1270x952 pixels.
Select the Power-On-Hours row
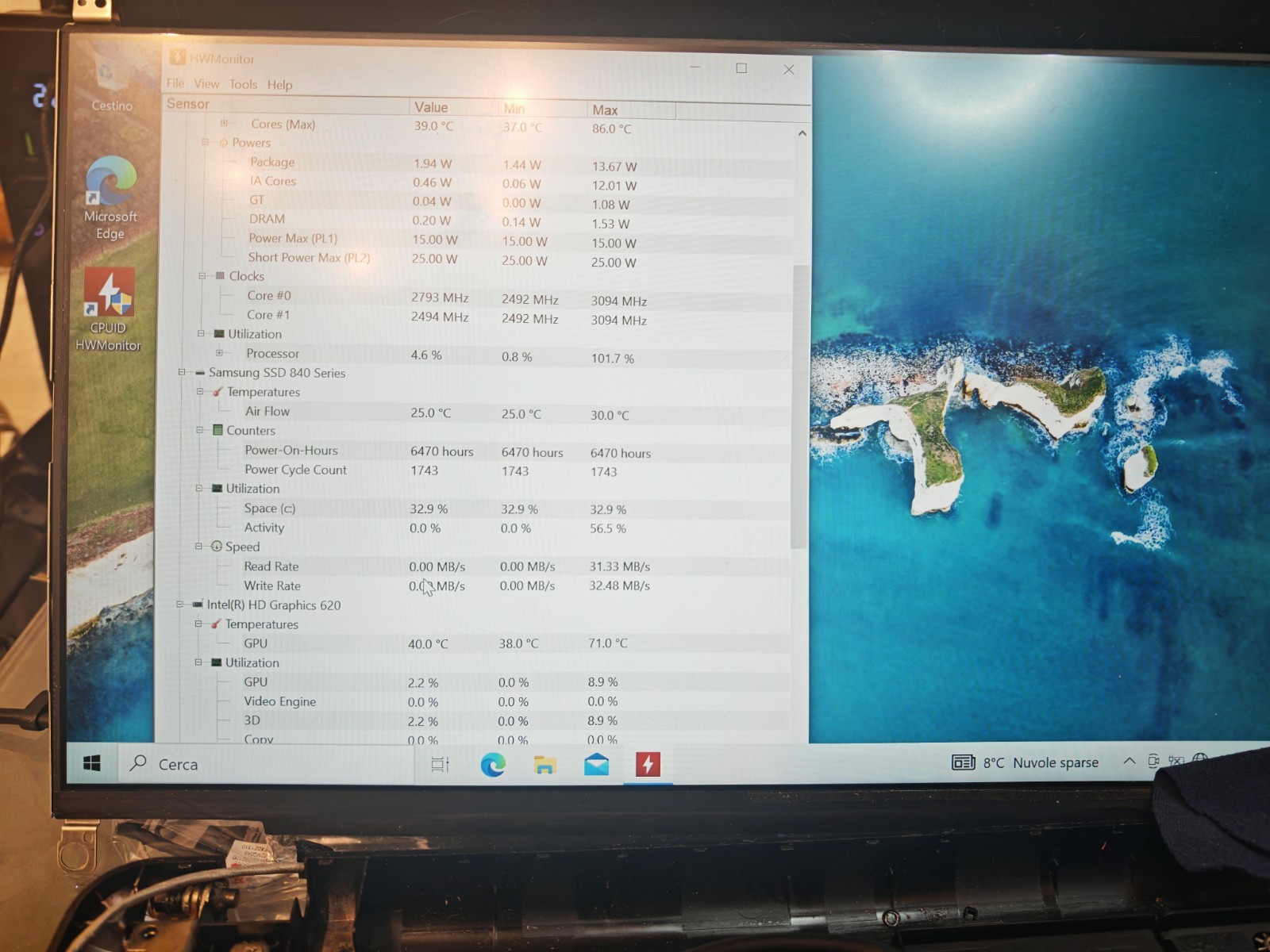[475, 451]
